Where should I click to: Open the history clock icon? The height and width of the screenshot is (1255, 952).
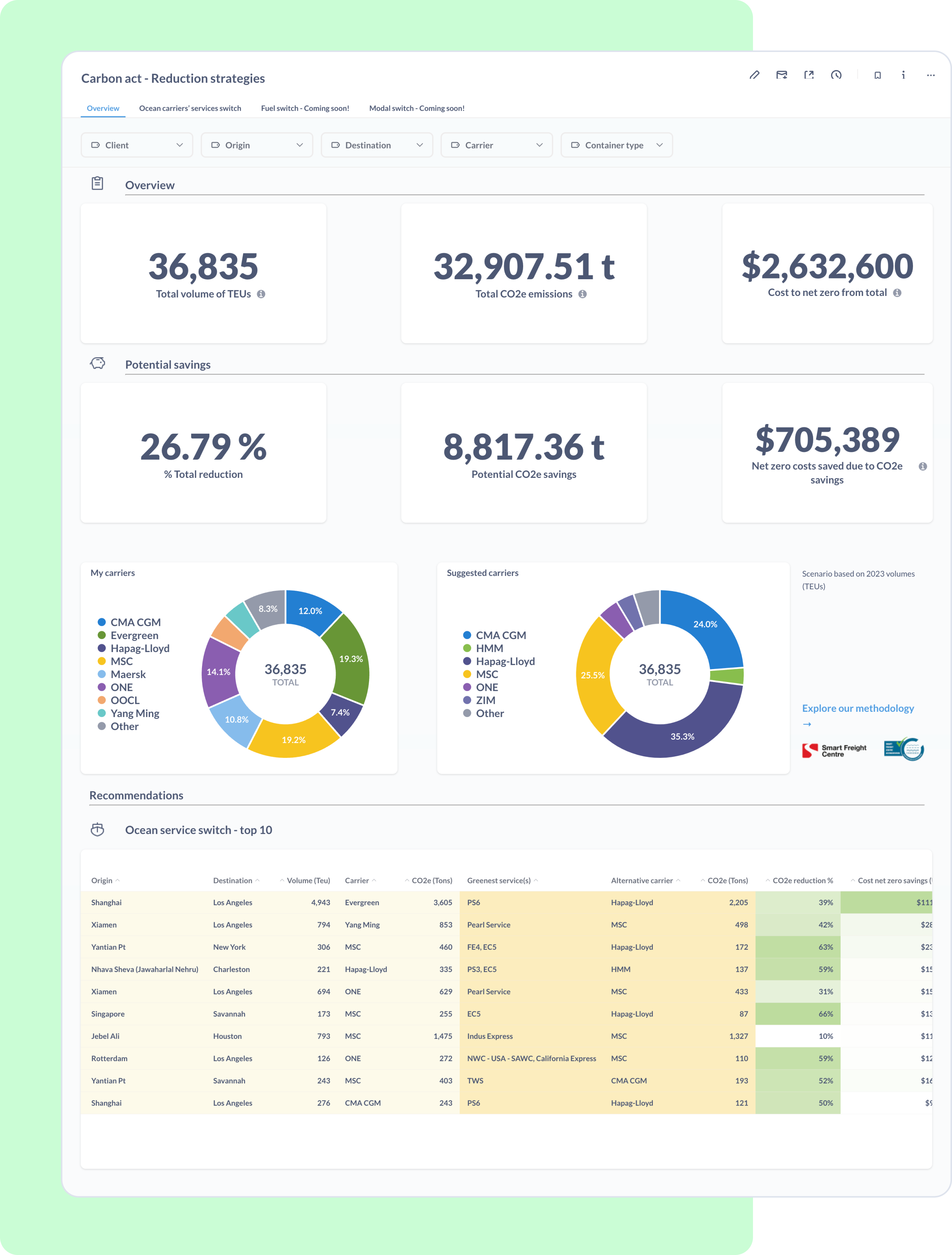pyautogui.click(x=836, y=75)
